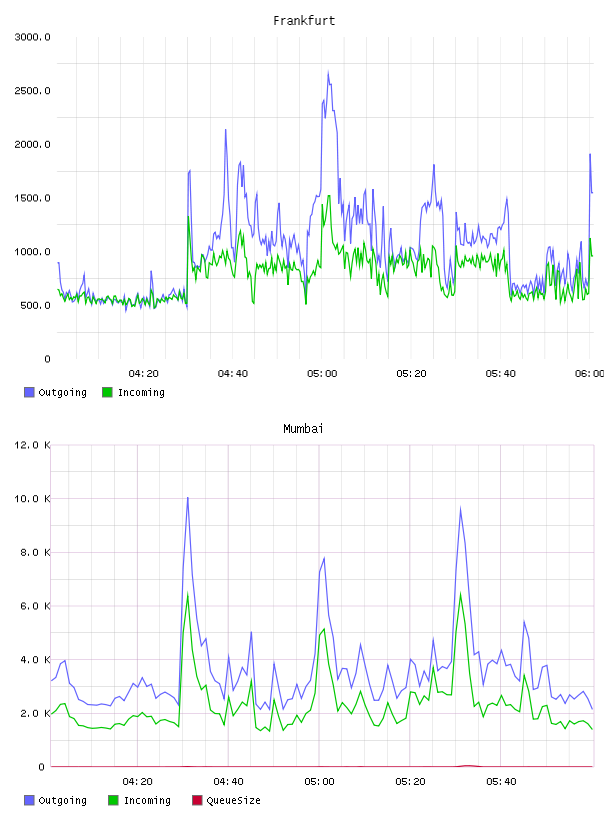This screenshot has width=608, height=816.
Task: Click Mumbai's blue Outgoing legend swatch
Action: [x=29, y=800]
